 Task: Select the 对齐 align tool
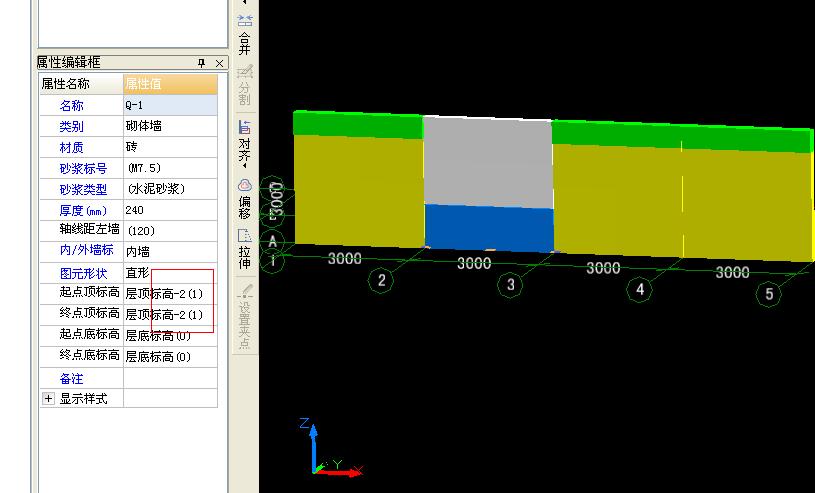[245, 143]
